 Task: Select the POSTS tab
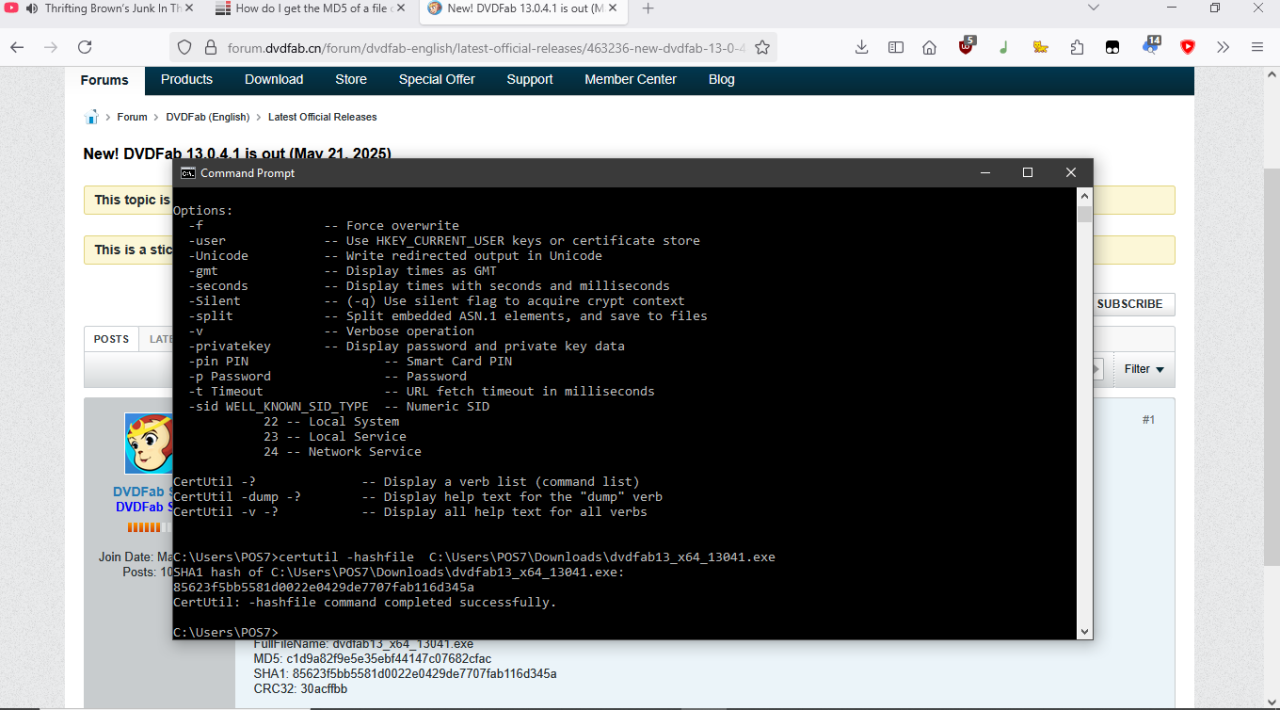(x=111, y=339)
